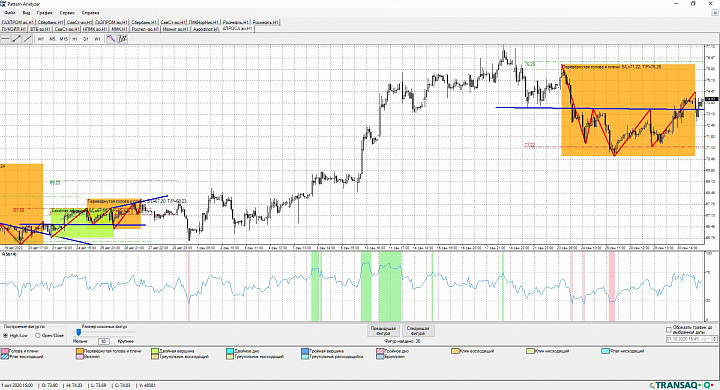Switch timeframe to D1
The height and width of the screenshot is (390, 720).
[x=86, y=39]
